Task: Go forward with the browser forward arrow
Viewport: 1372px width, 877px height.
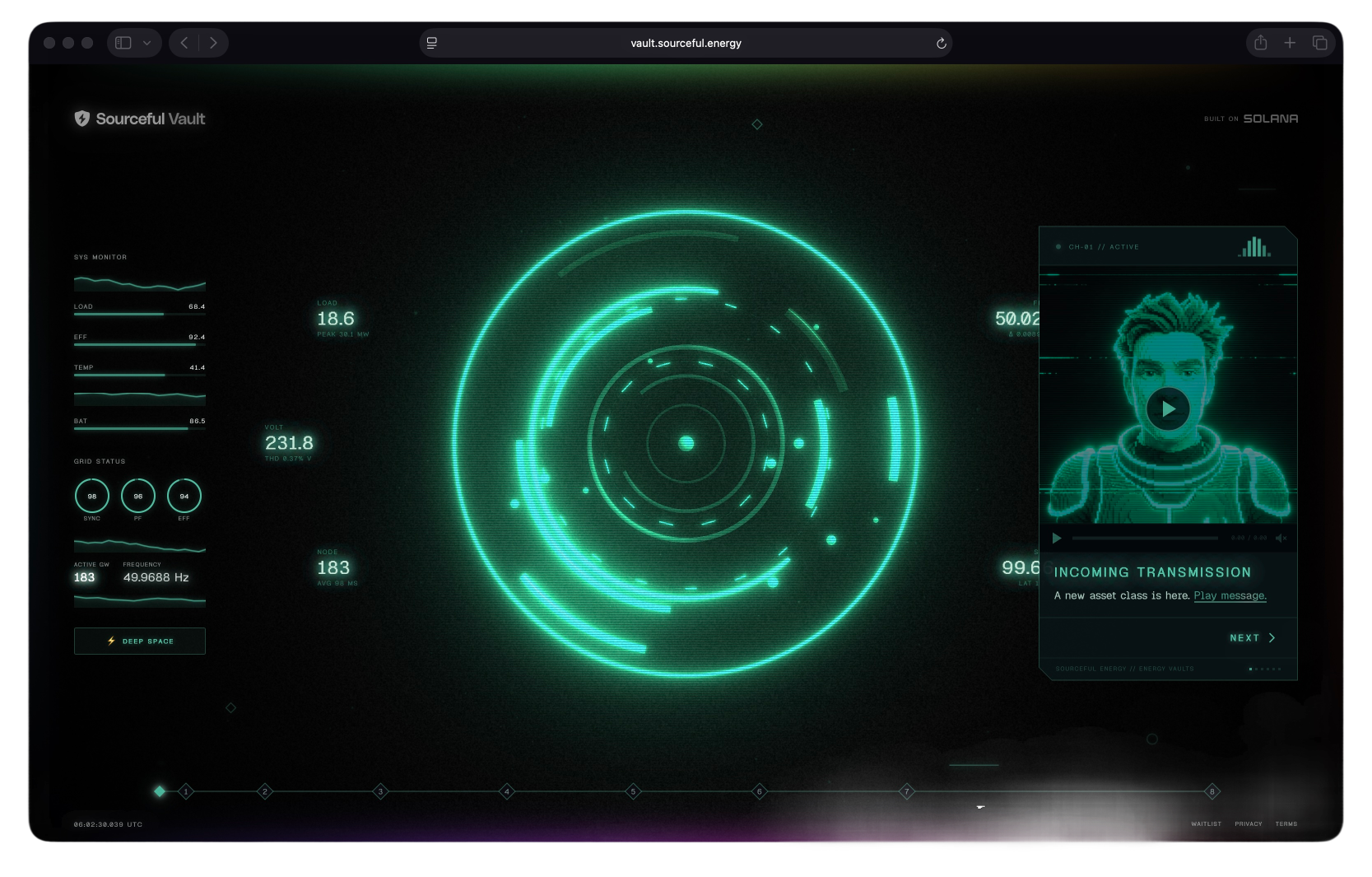Action: tap(213, 43)
